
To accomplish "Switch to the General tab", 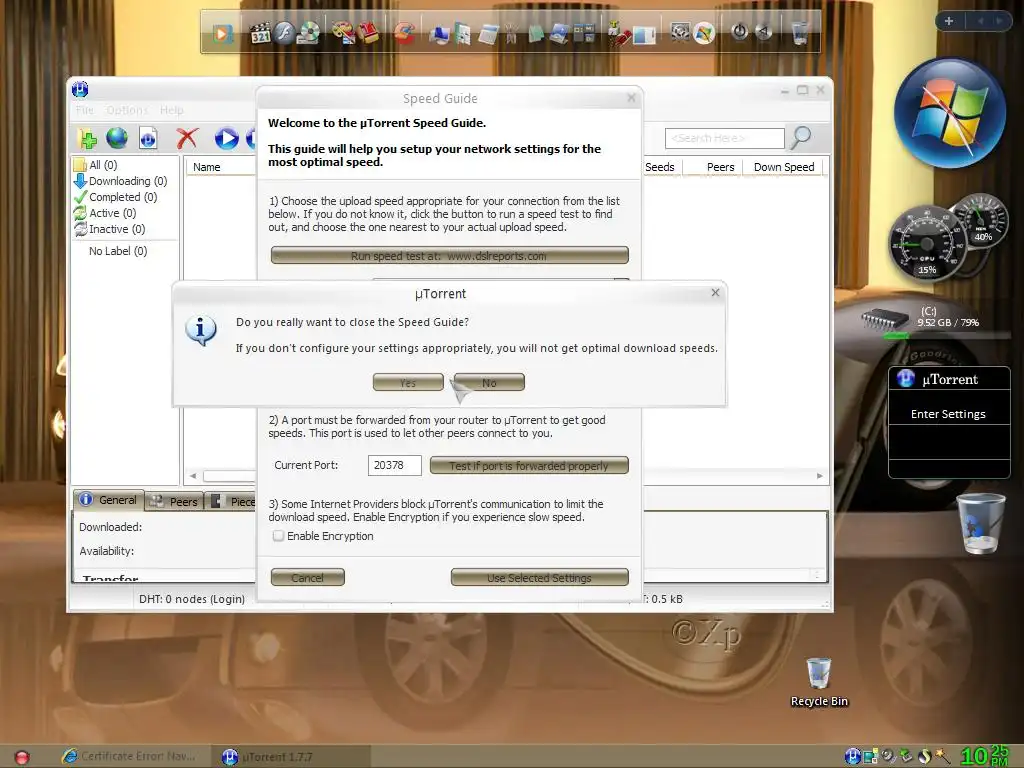I will pyautogui.click(x=108, y=500).
